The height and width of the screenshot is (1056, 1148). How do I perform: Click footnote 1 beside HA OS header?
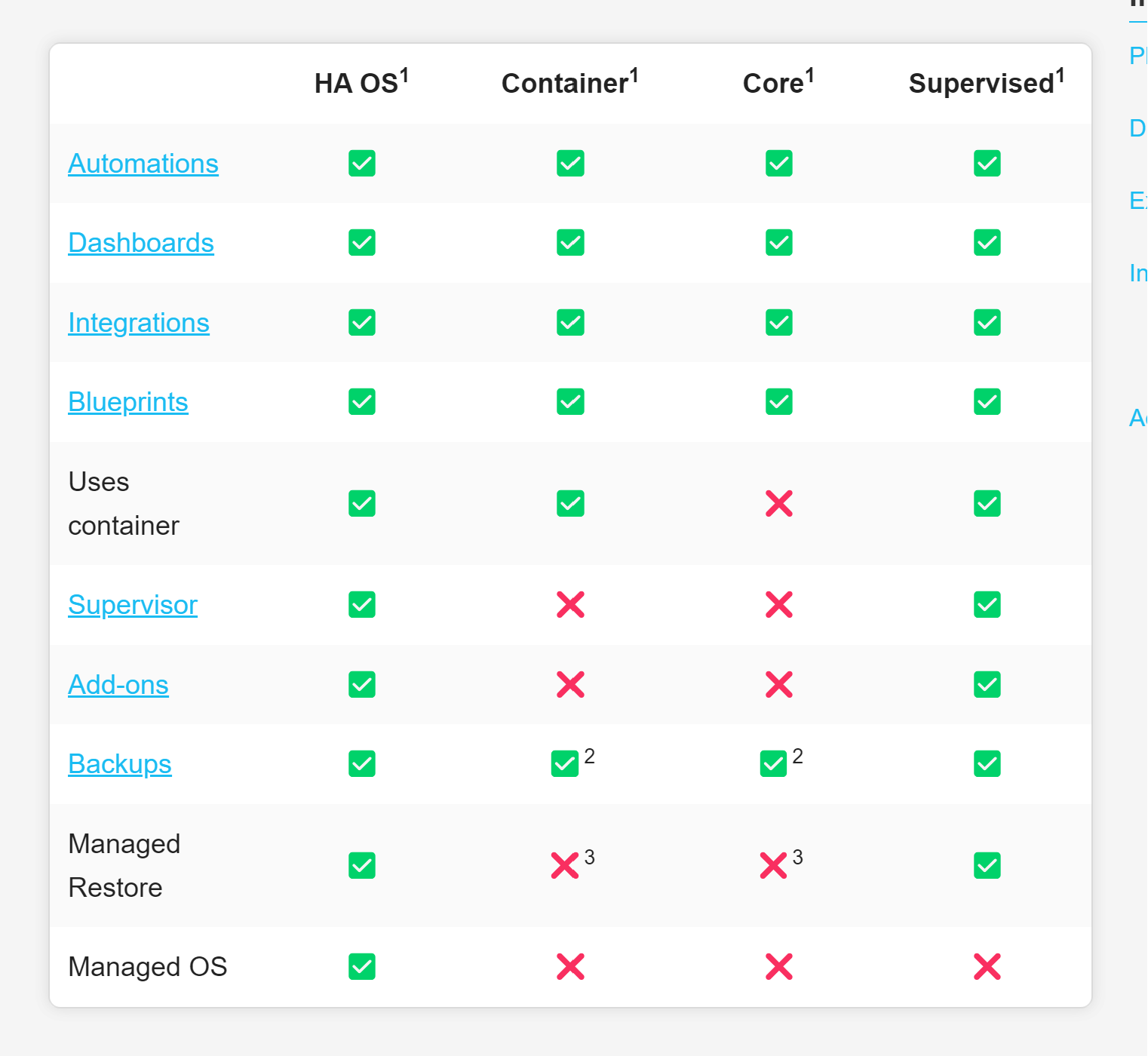point(404,75)
